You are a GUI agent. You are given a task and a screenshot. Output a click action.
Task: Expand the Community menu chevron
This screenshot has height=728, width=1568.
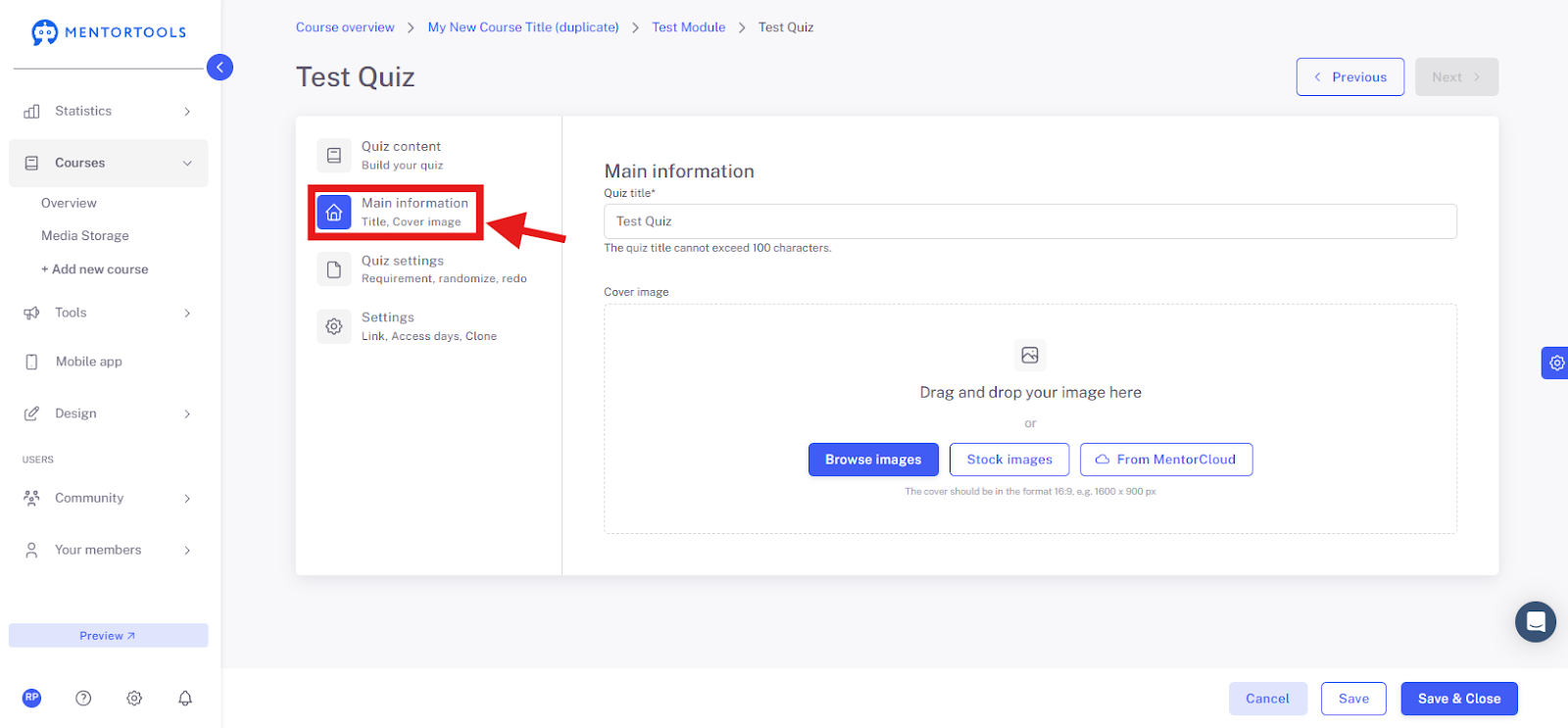pos(187,499)
